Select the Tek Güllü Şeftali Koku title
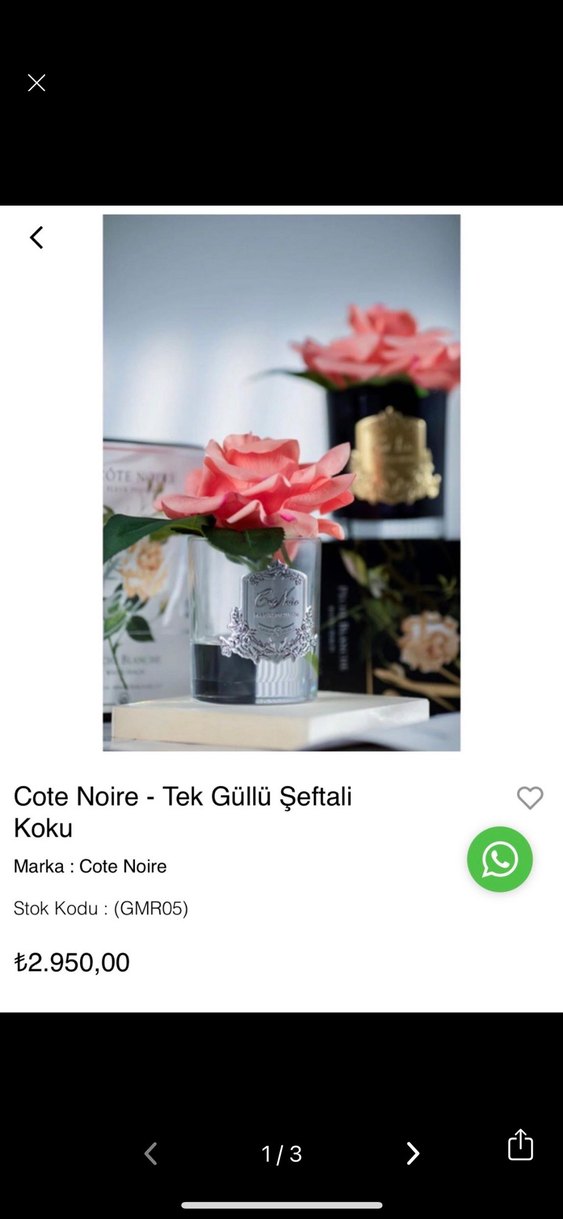This screenshot has width=563, height=1219. pyautogui.click(x=183, y=812)
